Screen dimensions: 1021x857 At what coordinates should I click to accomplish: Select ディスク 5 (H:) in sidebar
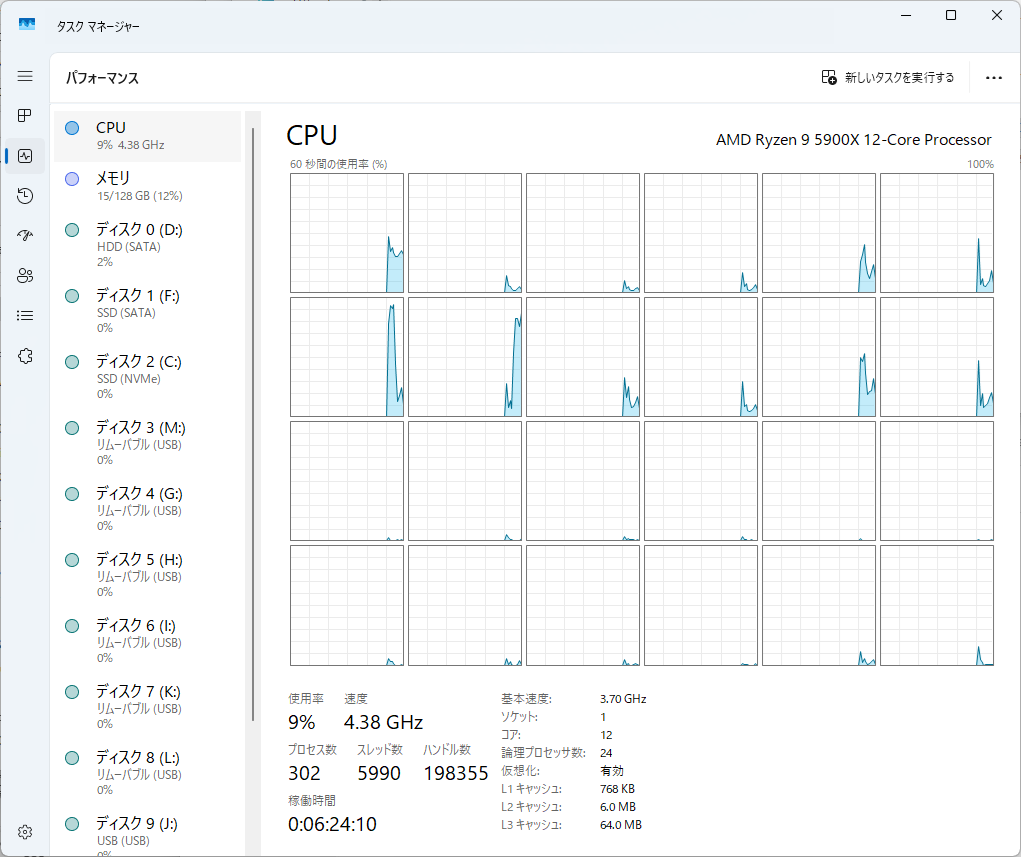[147, 574]
